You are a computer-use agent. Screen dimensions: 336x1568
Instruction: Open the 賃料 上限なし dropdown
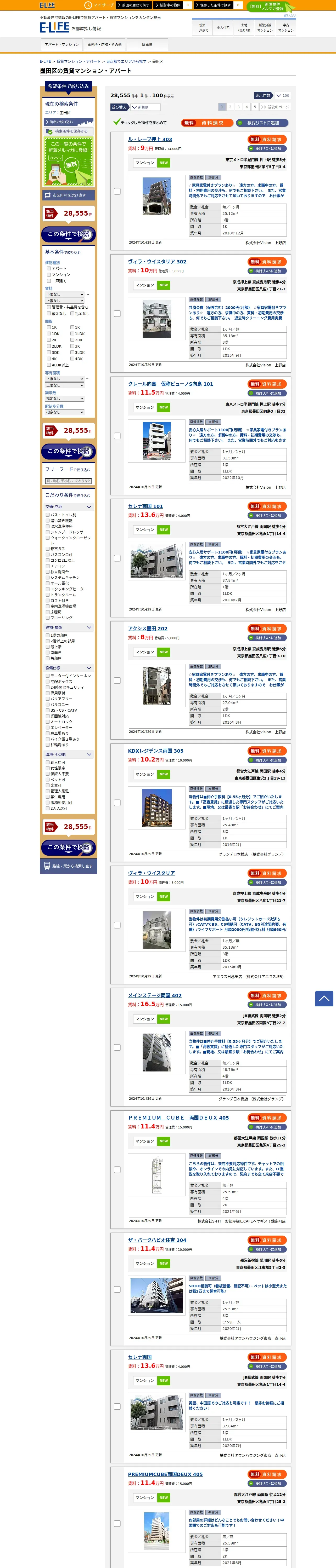(x=65, y=301)
